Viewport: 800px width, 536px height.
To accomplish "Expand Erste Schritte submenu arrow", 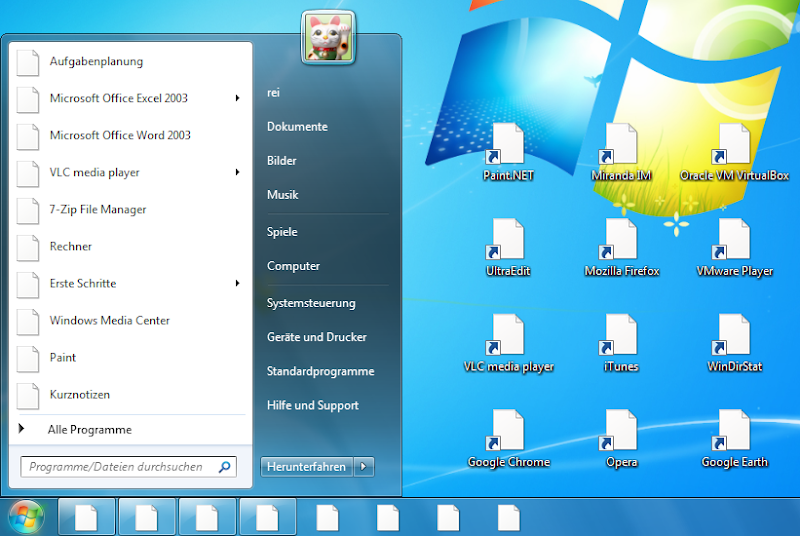I will pos(237,283).
